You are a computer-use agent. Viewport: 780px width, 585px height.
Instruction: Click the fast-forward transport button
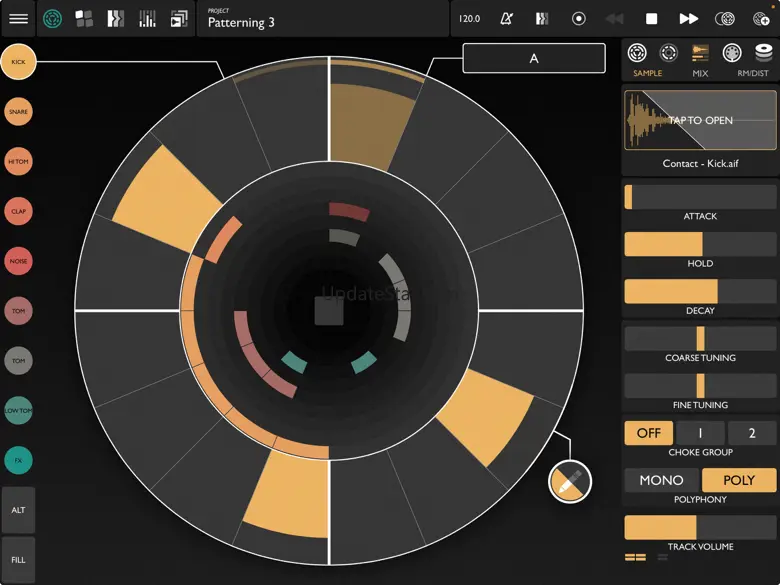tap(688, 19)
